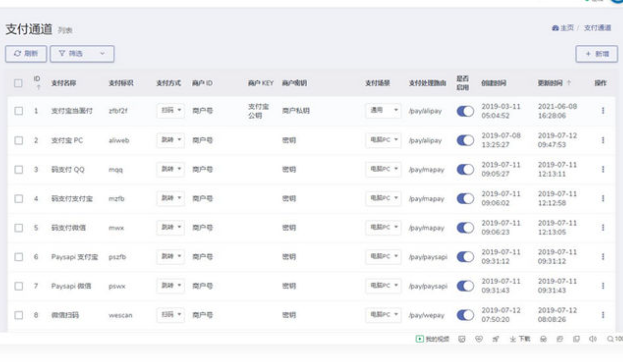Click the 我的视频 label in bottom bar
The width and height of the screenshot is (623, 362).
(437, 339)
